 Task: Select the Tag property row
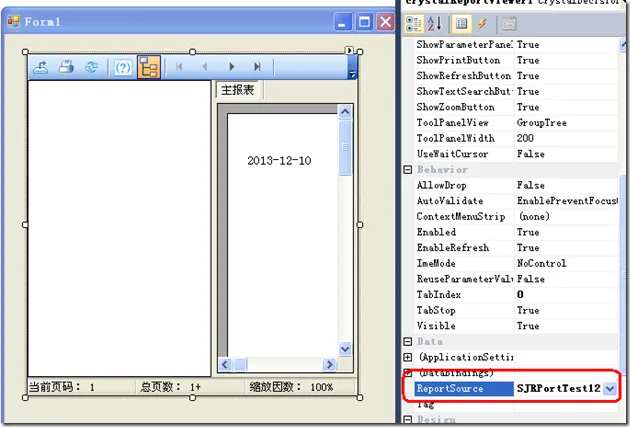516,405
